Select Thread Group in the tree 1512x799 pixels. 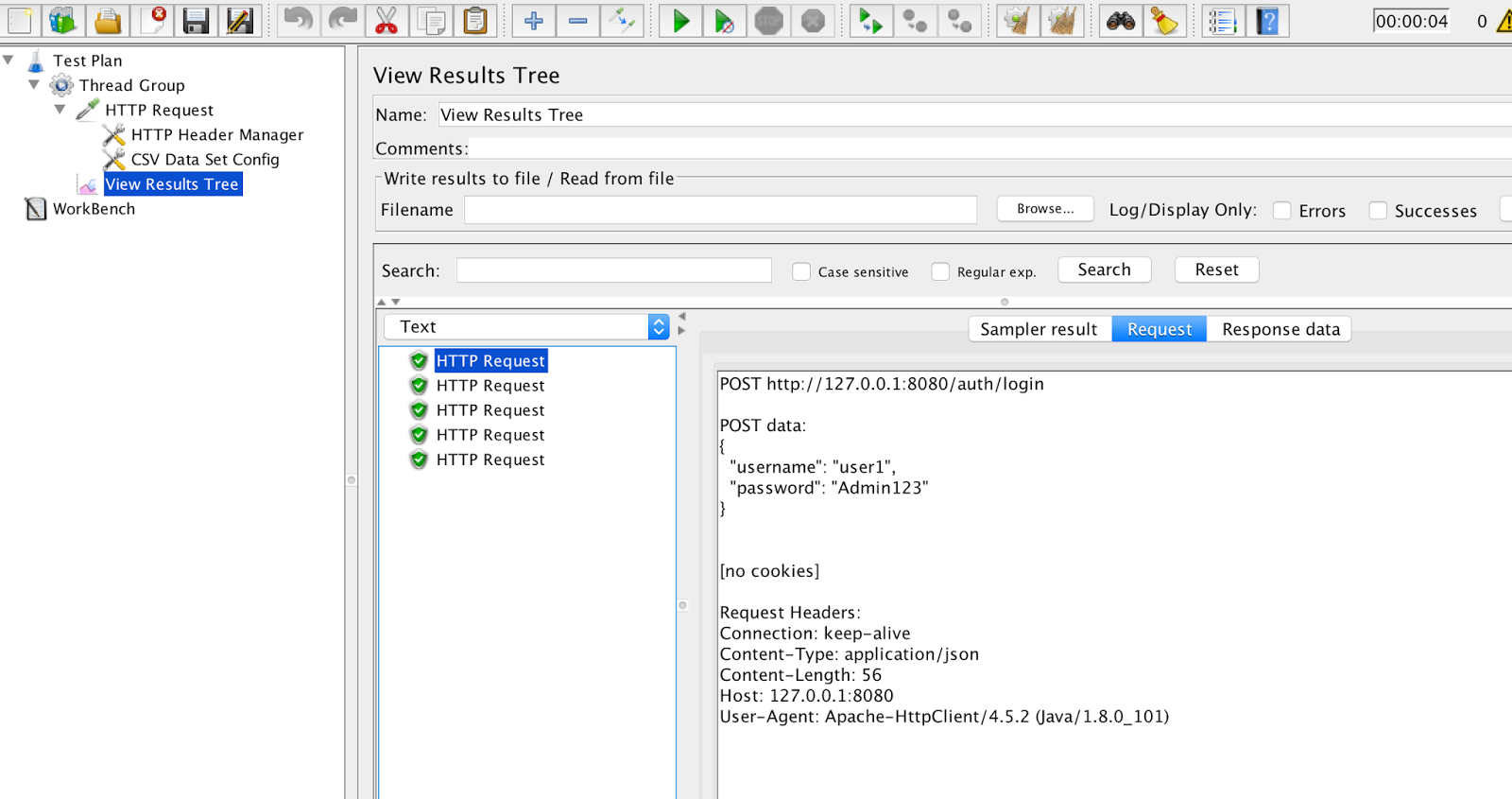click(x=132, y=85)
